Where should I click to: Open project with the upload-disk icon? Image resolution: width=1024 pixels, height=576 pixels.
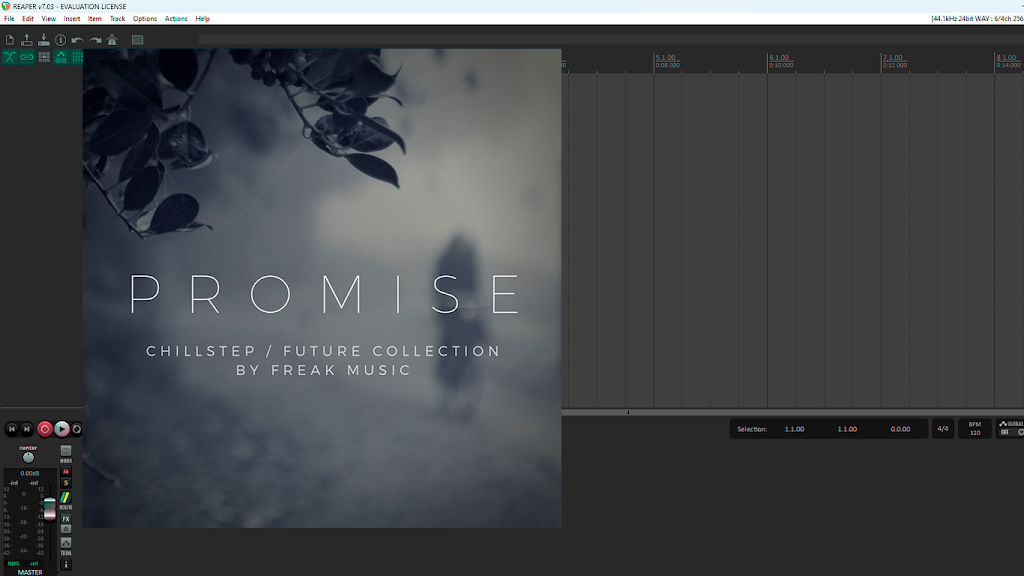click(x=27, y=40)
